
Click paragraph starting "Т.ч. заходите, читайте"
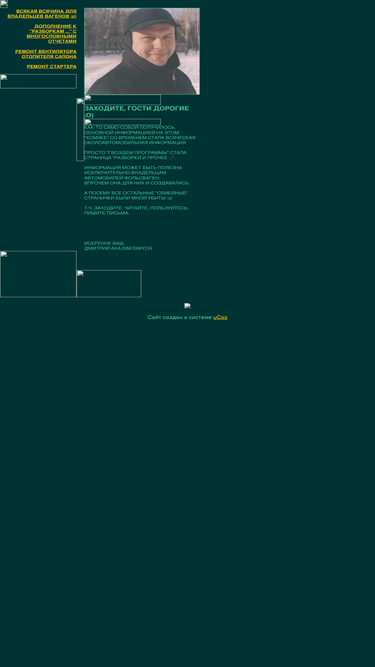pyautogui.click(x=136, y=211)
